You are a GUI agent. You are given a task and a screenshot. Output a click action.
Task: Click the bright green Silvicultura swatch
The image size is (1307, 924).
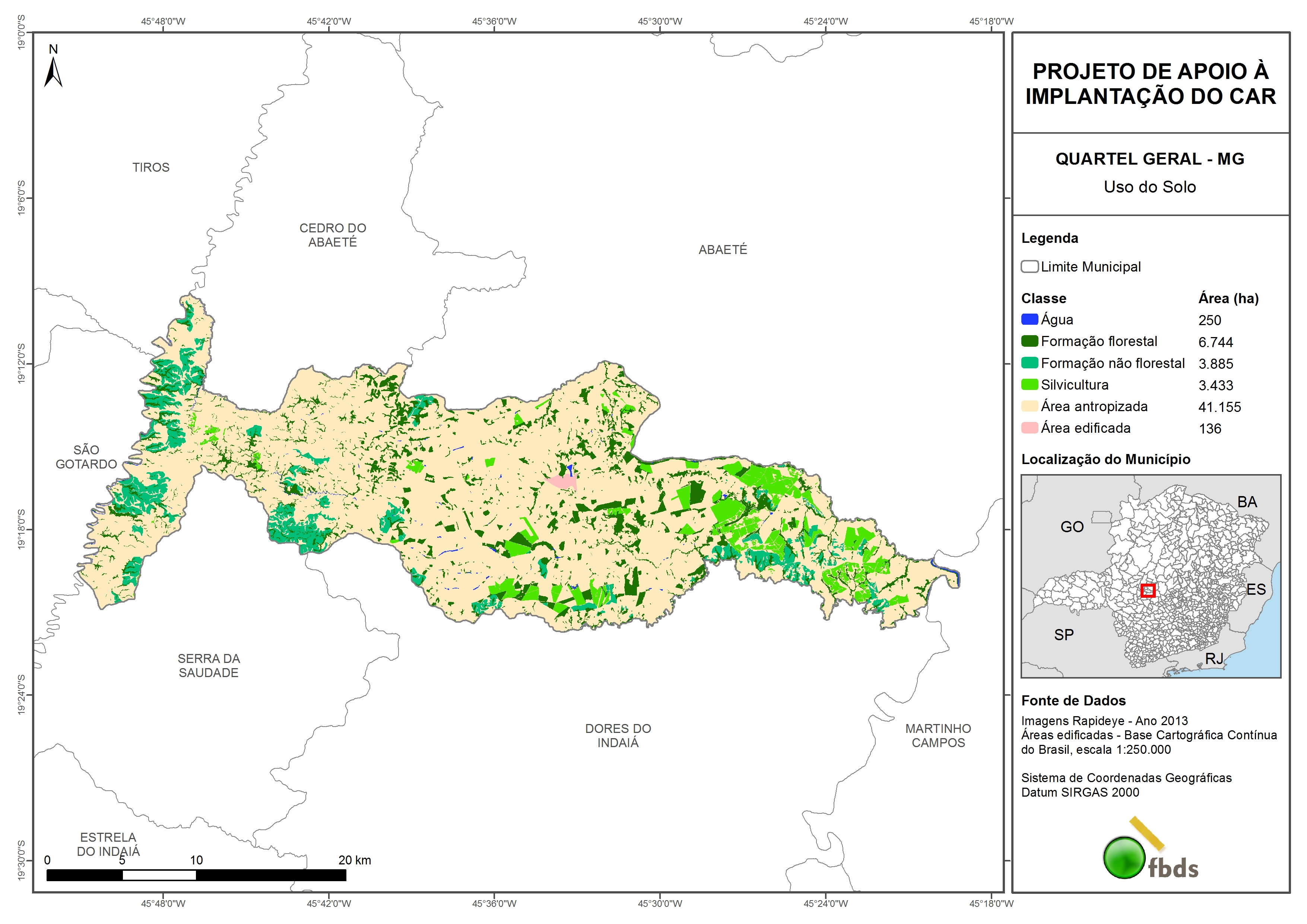coord(1029,384)
